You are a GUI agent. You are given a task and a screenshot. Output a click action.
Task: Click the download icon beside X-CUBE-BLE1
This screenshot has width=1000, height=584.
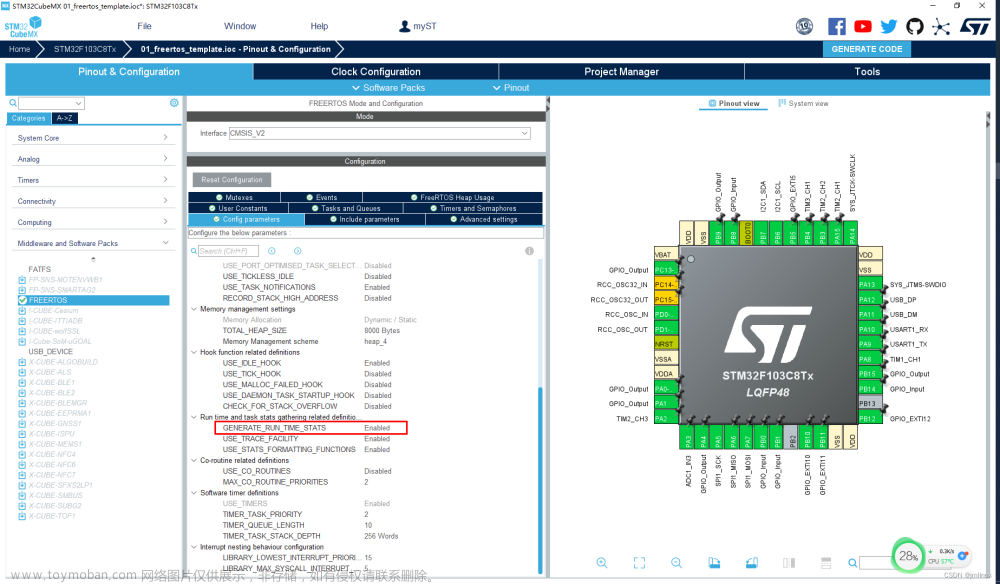point(22,383)
